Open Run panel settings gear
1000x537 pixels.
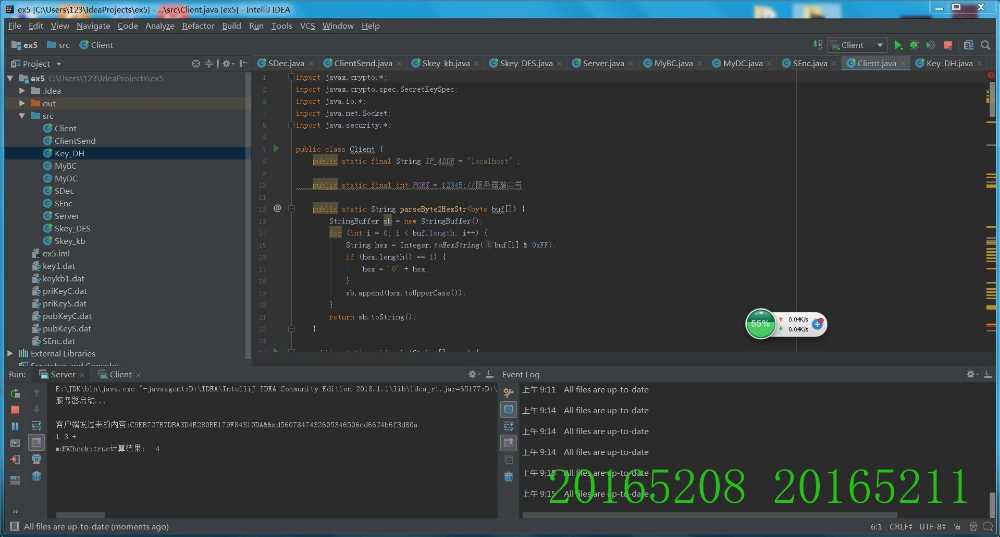473,374
